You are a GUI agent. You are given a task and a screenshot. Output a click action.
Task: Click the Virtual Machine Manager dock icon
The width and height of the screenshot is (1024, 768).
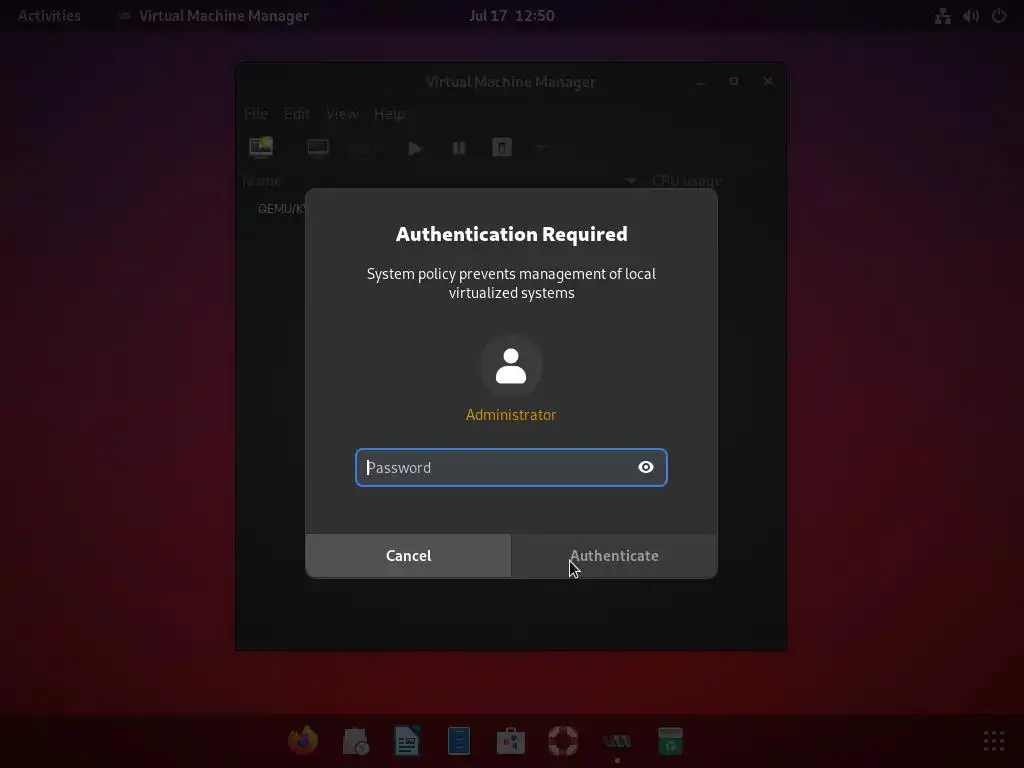click(x=617, y=741)
